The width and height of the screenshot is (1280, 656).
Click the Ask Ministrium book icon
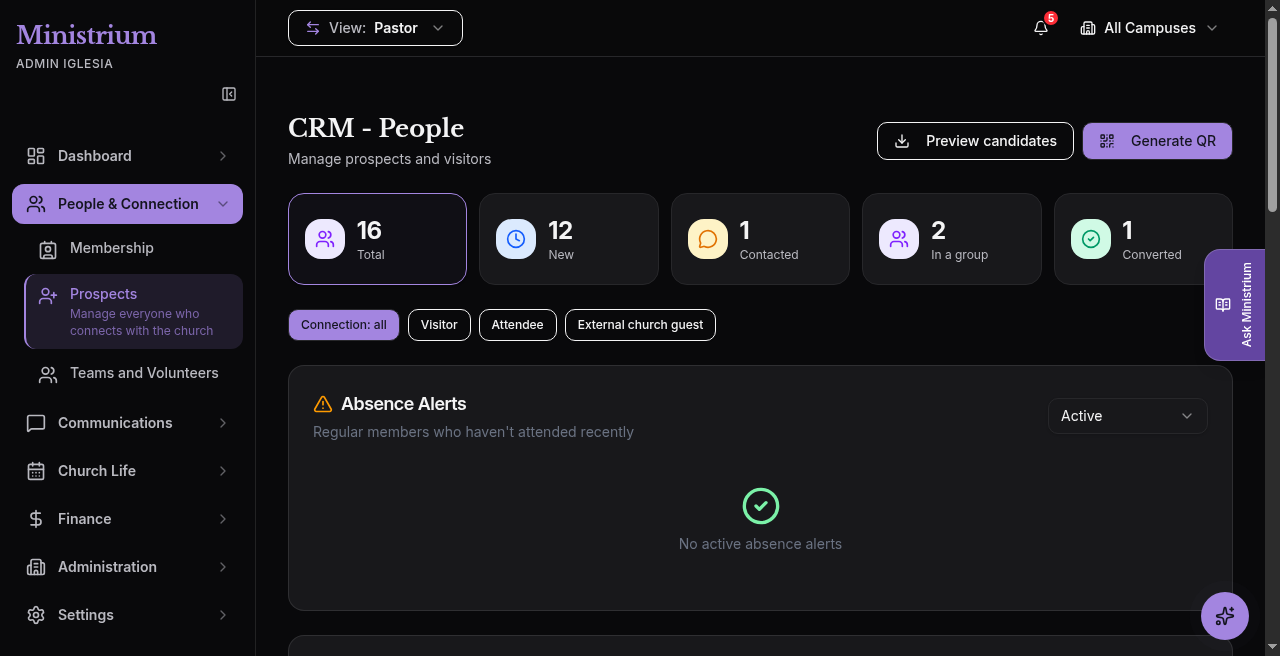[1223, 305]
